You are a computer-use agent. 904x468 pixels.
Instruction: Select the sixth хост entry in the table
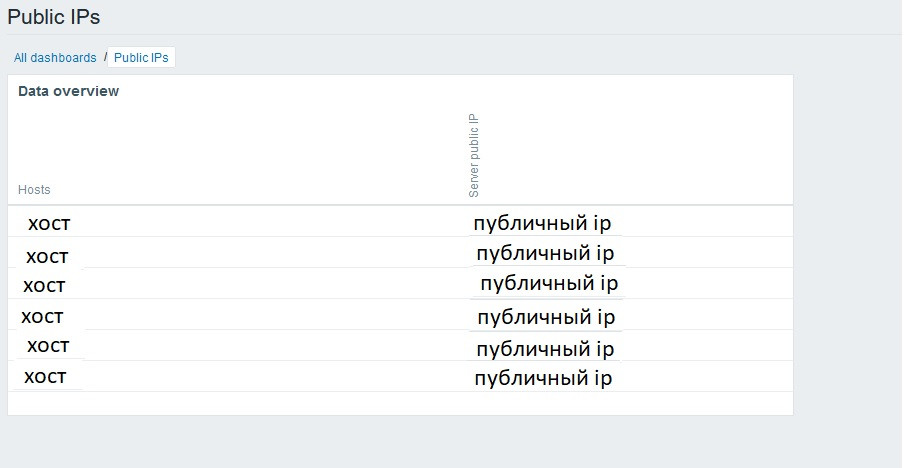[x=45, y=377]
